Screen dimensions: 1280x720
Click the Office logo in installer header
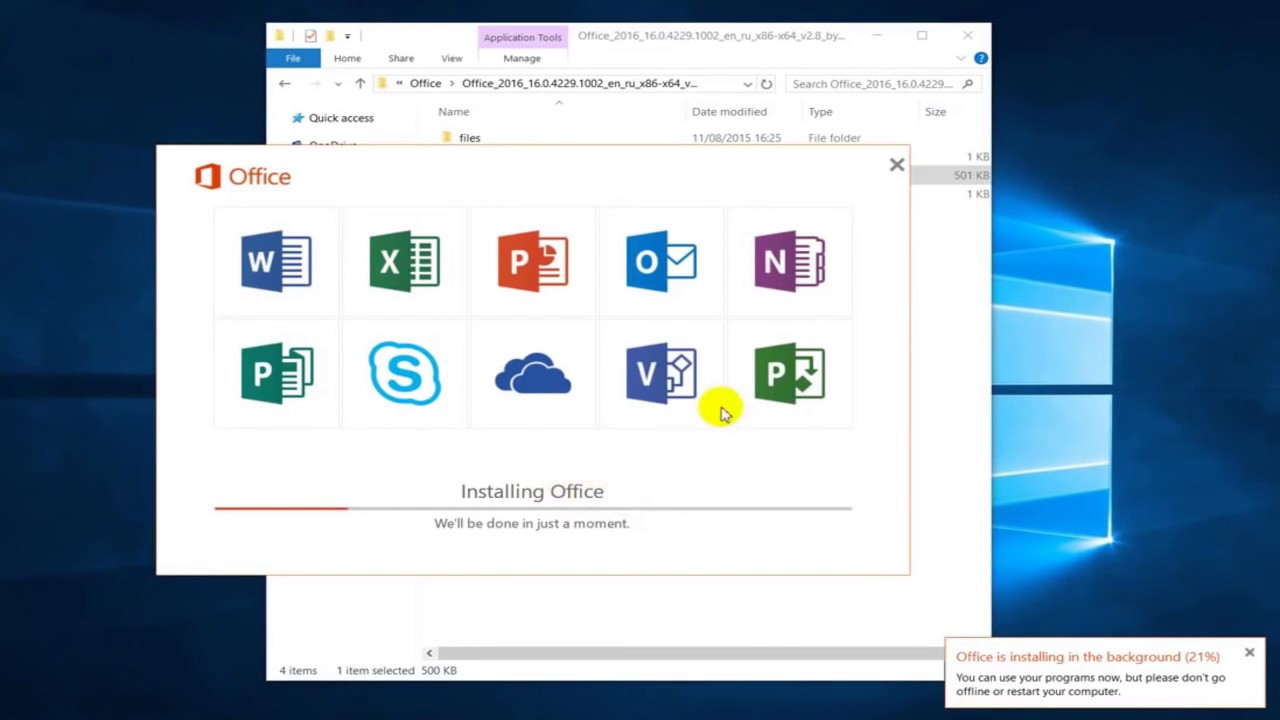243,177
